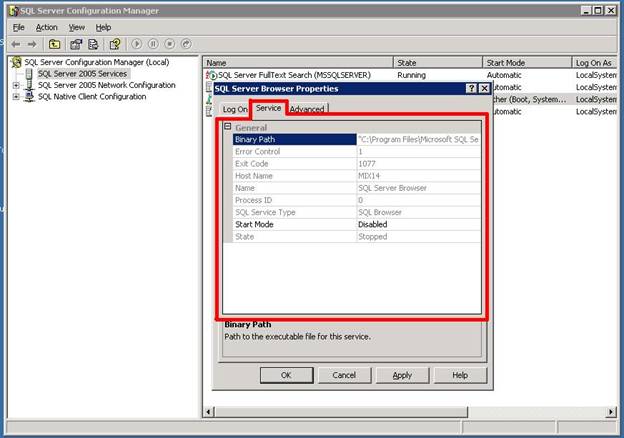
Task: Click the dialog Help button
Action: (460, 375)
